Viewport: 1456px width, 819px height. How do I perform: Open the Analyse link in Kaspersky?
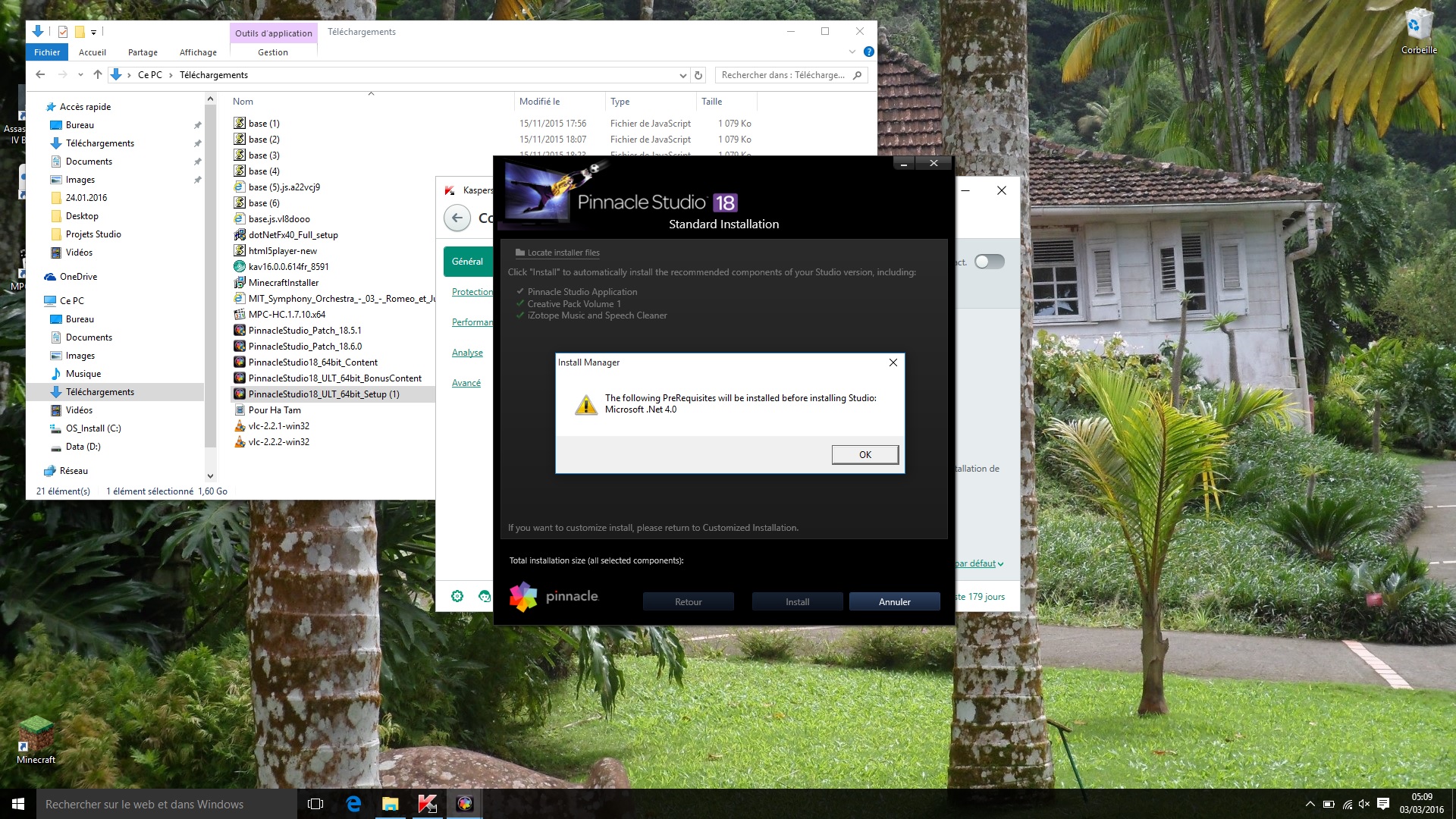[x=467, y=353]
